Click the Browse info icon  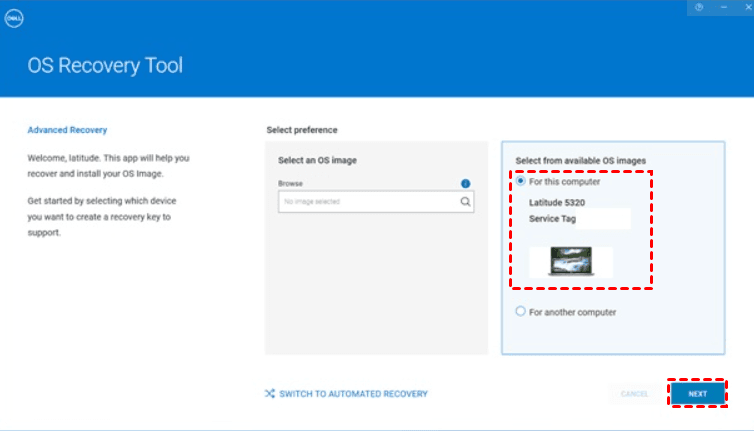coord(465,183)
